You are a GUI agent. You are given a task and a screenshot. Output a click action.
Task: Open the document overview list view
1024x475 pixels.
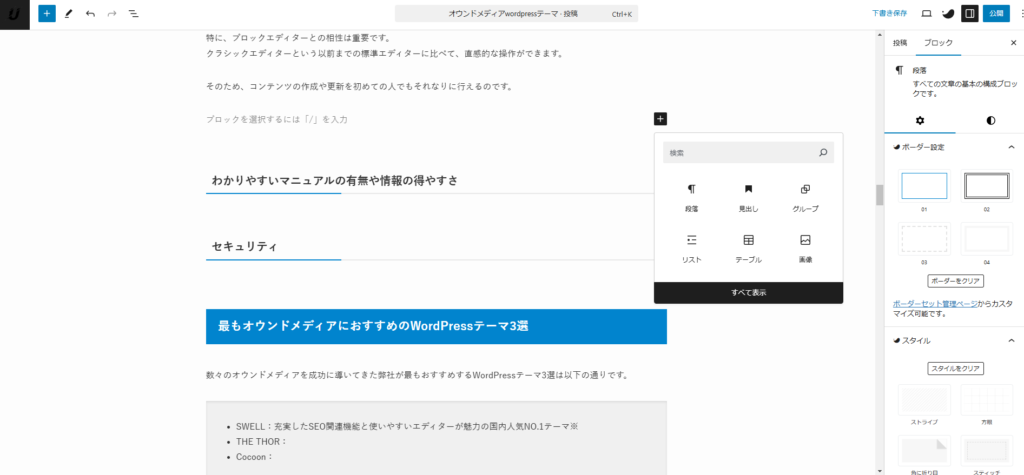click(133, 13)
